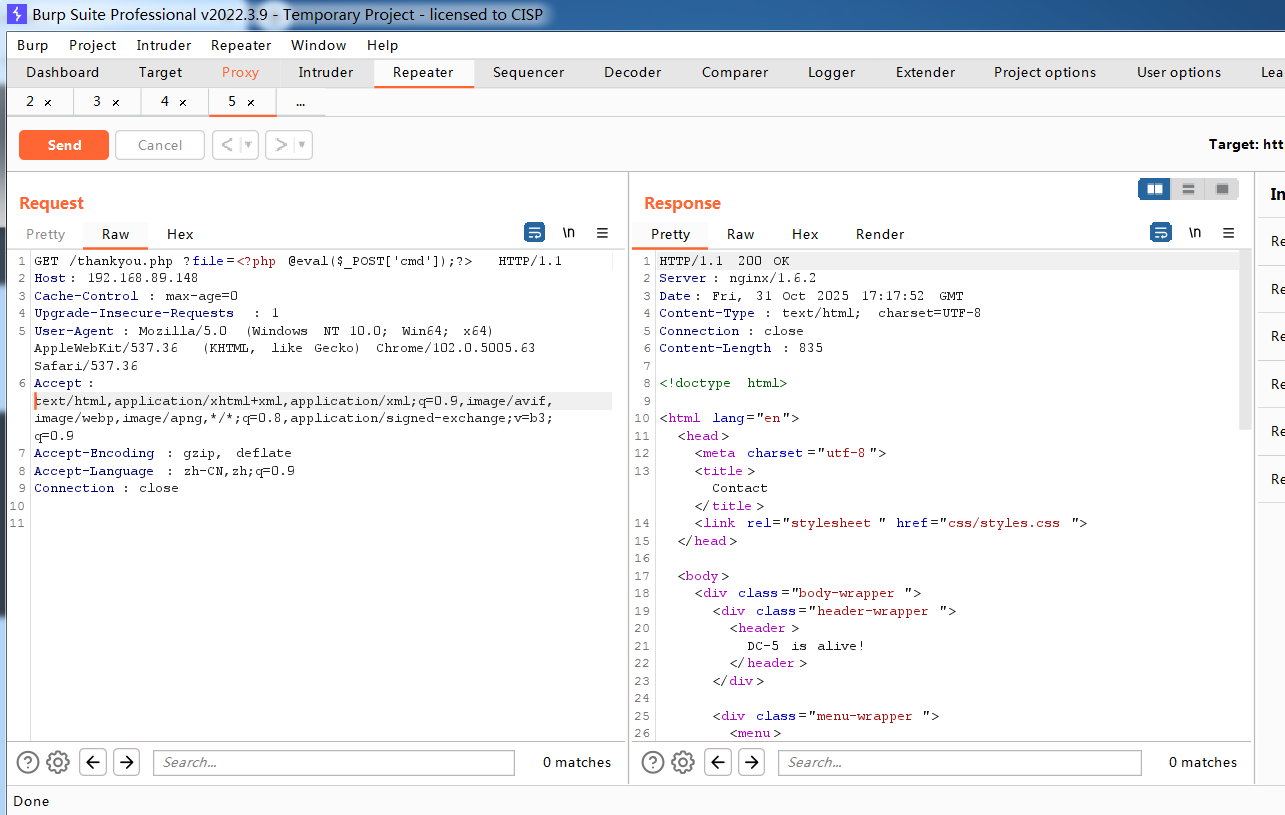Go to previous match in Response search

[x=718, y=762]
